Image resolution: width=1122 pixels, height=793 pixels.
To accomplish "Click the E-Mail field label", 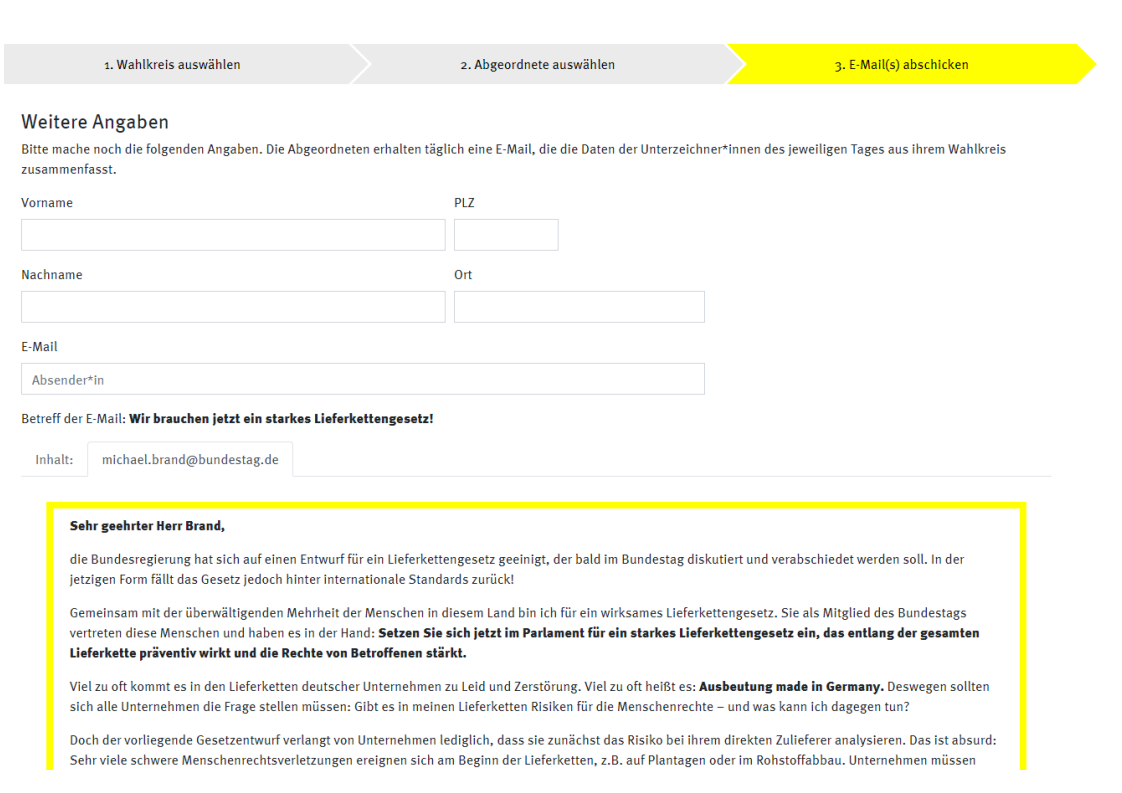I will point(39,347).
